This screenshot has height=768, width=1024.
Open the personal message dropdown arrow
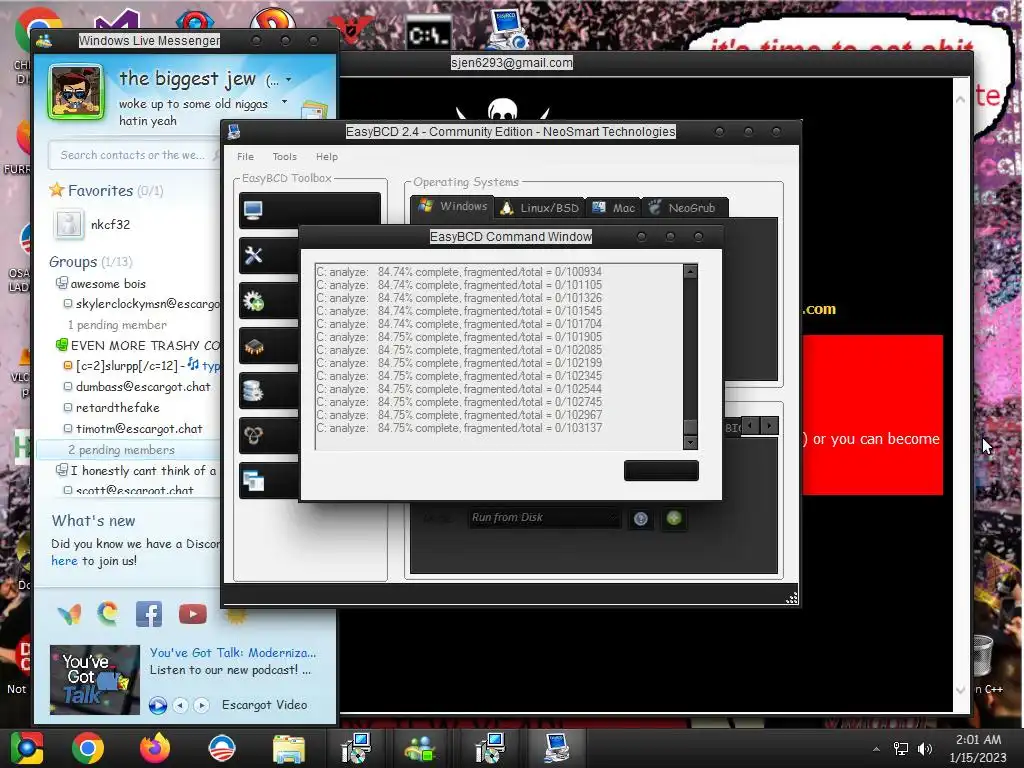[x=284, y=102]
